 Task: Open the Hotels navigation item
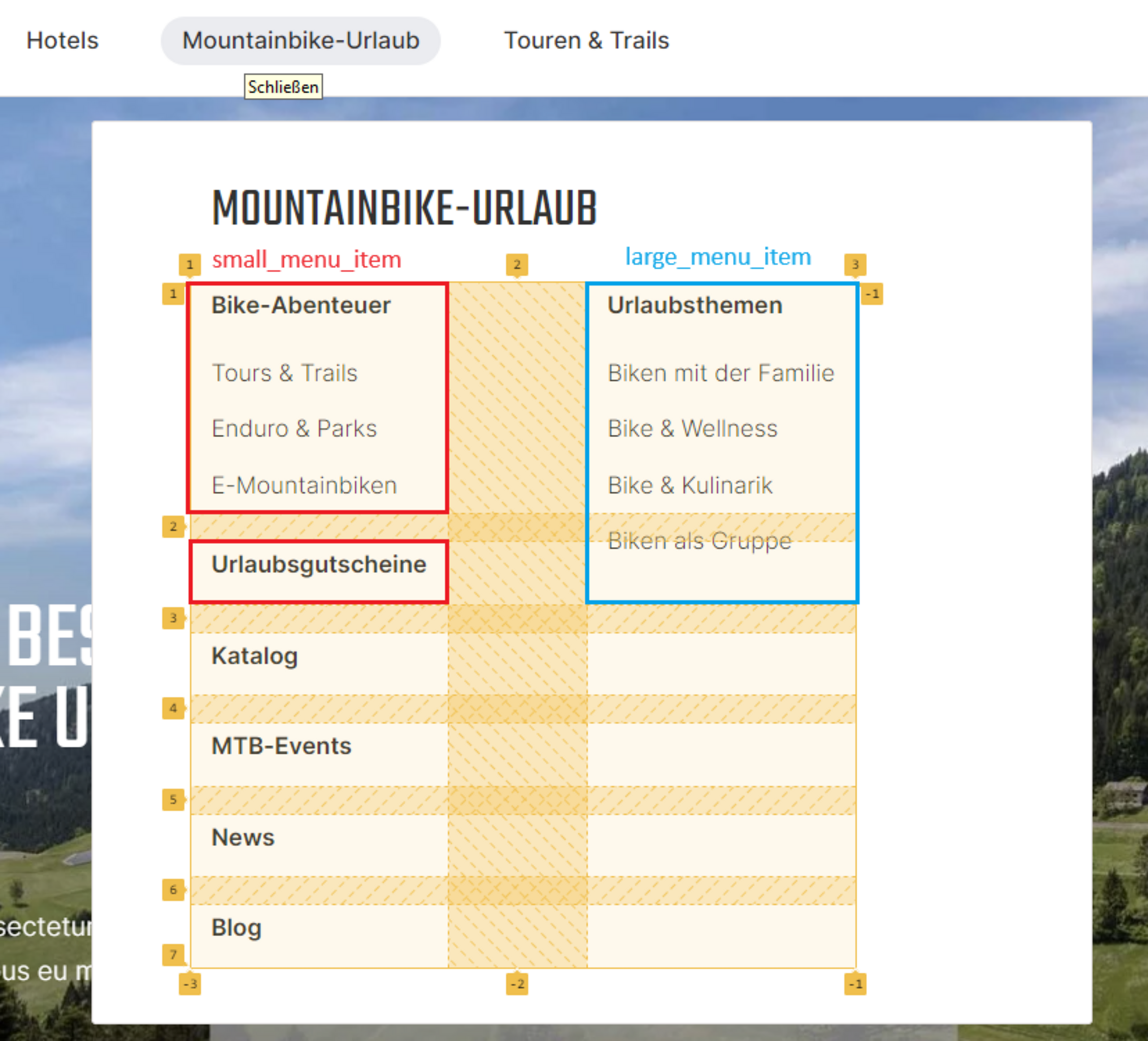point(62,41)
